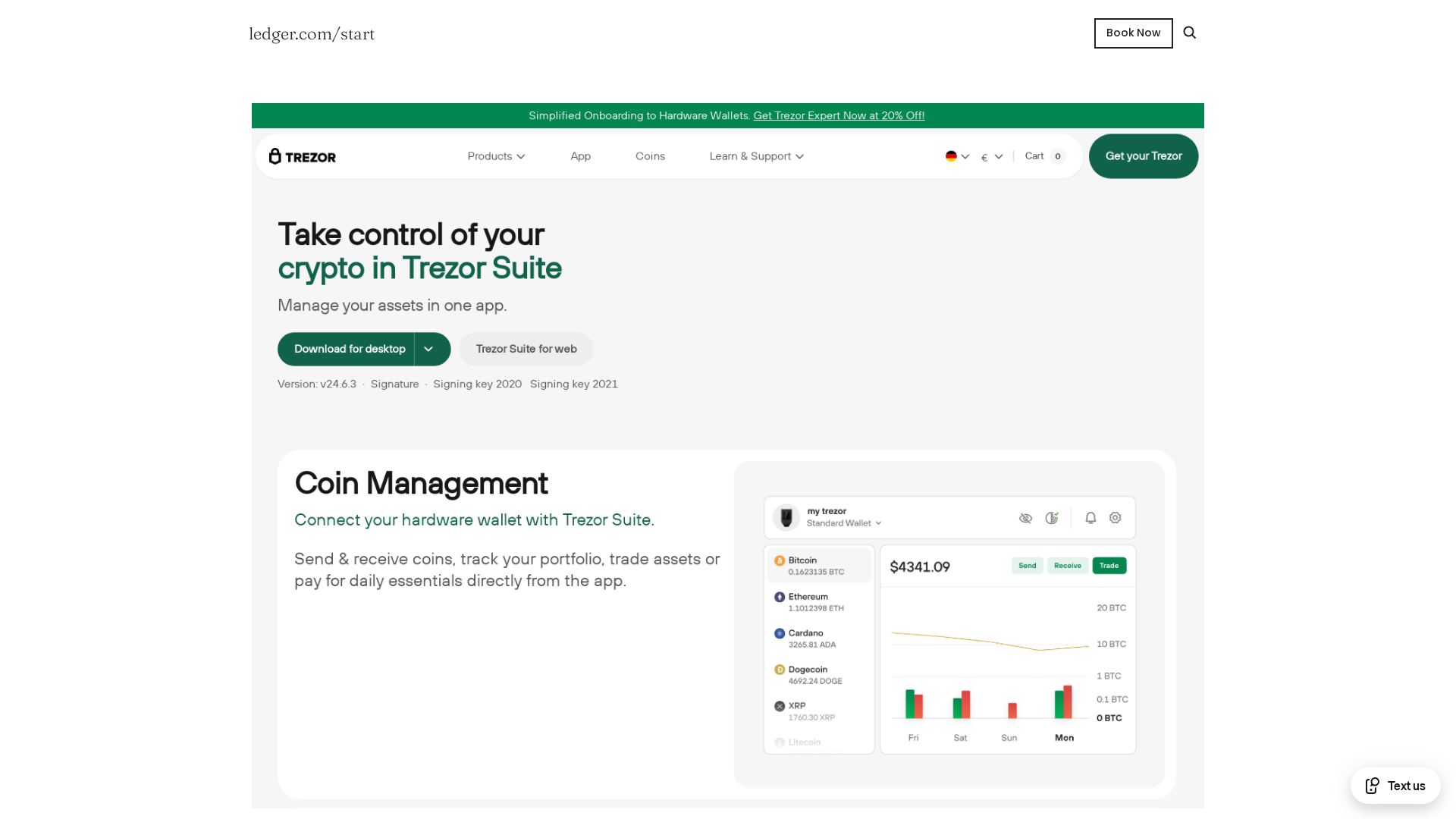Click the Mon label on chart
The height and width of the screenshot is (819, 1456).
(x=1065, y=738)
